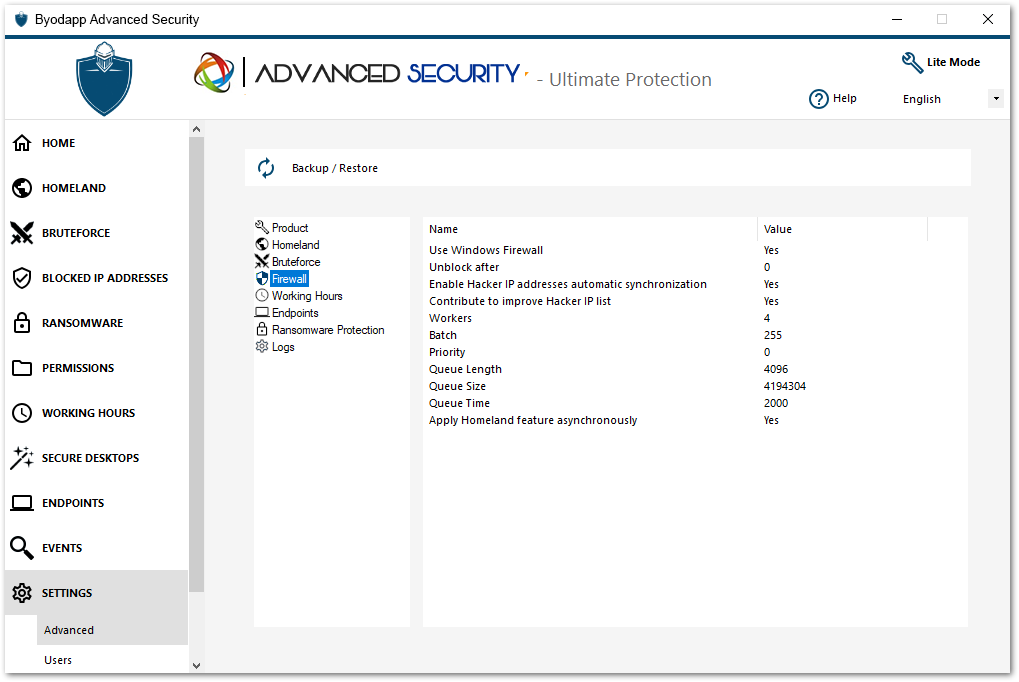Screen dimensions: 1019x682
Task: Select Ransomware Protection label in tree
Action: pos(328,330)
